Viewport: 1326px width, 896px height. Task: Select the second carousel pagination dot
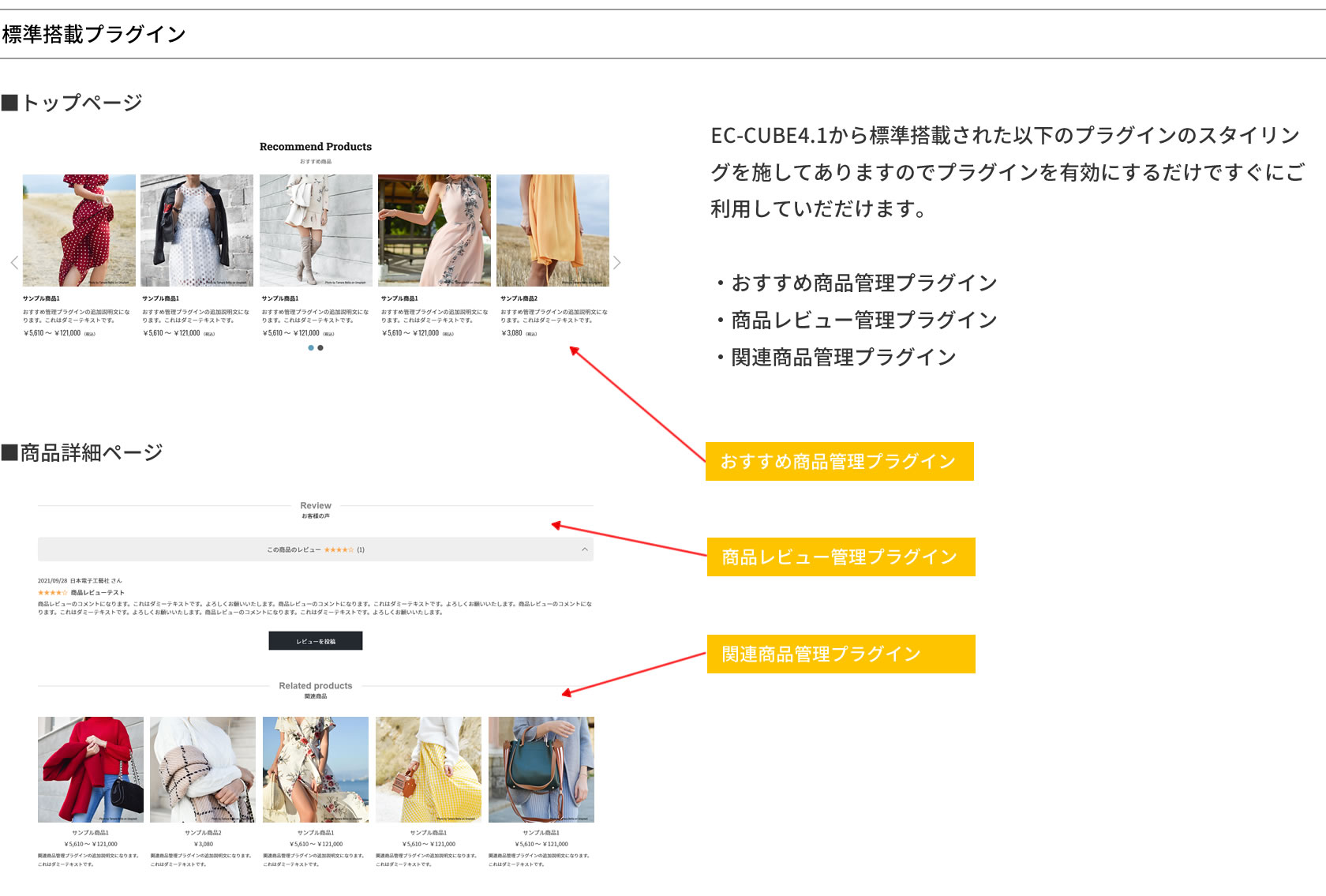[320, 348]
